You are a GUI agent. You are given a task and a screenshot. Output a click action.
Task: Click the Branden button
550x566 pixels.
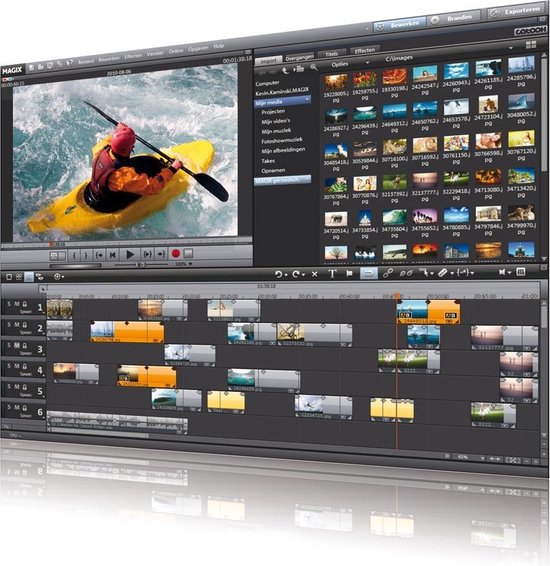pyautogui.click(x=454, y=18)
